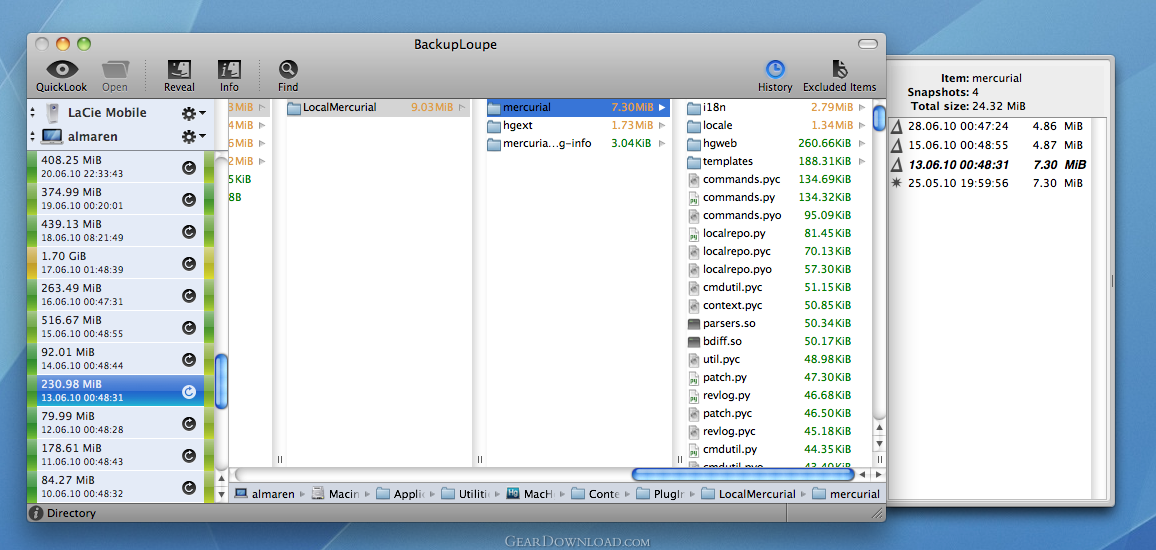Screen dimensions: 1156x550
Task: Click the snapshot list vertical scrollbar thumb
Action: point(221,382)
